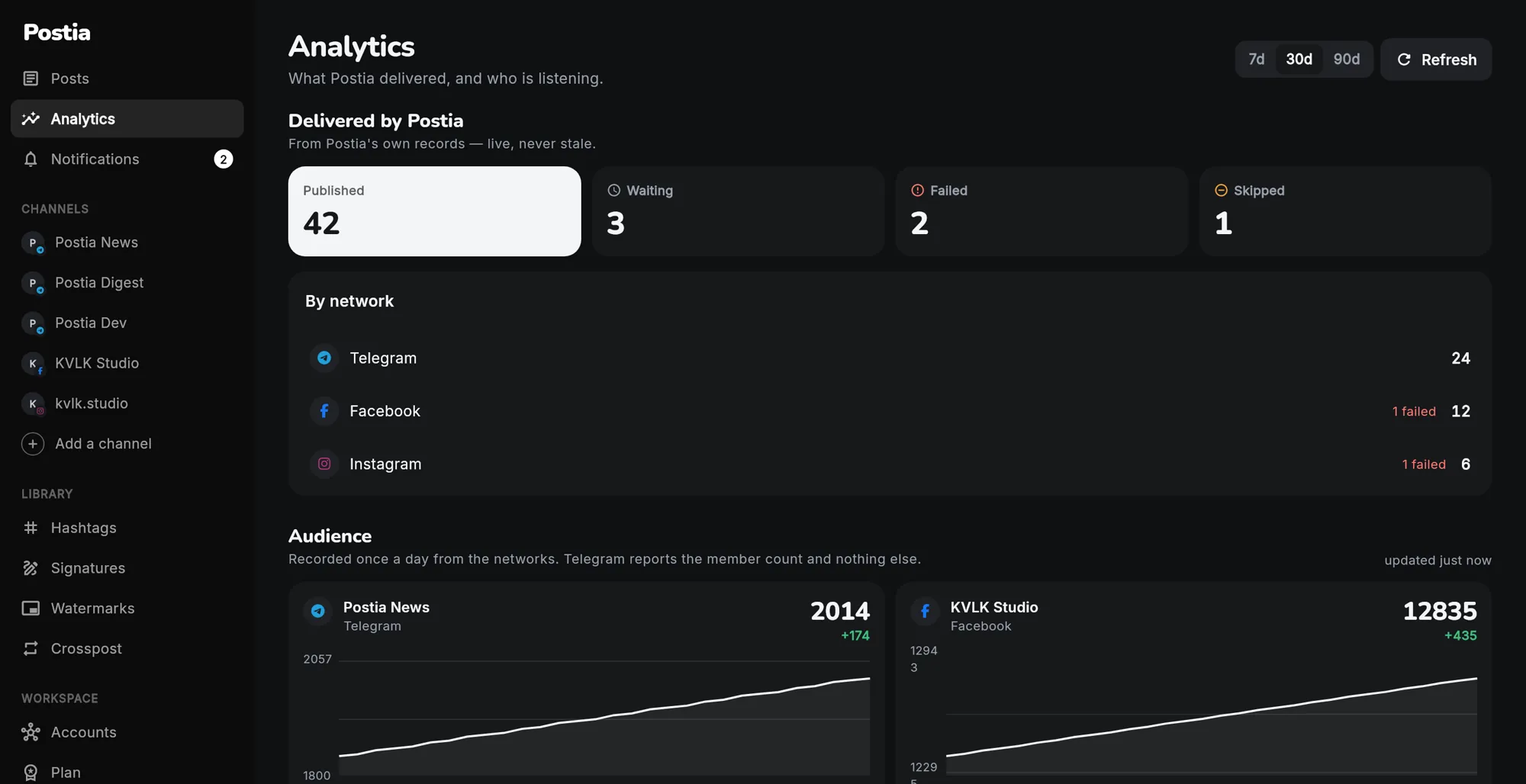This screenshot has height=784, width=1526.
Task: Click the Crosspost arrows icon
Action: [x=31, y=648]
